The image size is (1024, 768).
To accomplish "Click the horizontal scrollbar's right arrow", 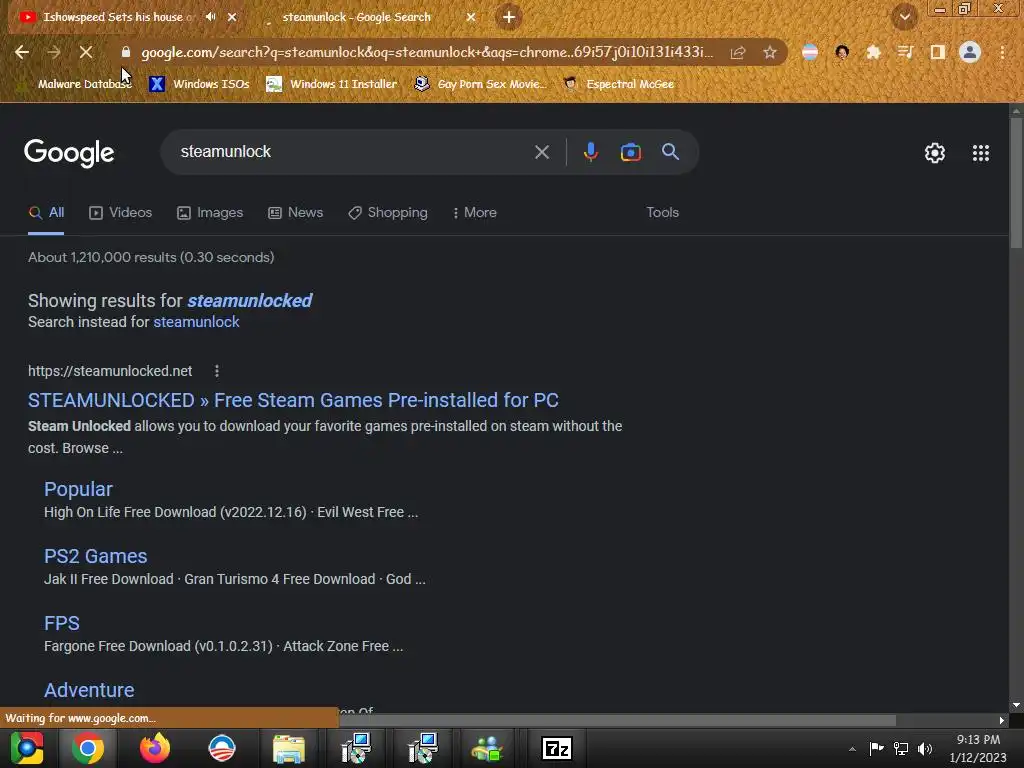I will [1002, 720].
